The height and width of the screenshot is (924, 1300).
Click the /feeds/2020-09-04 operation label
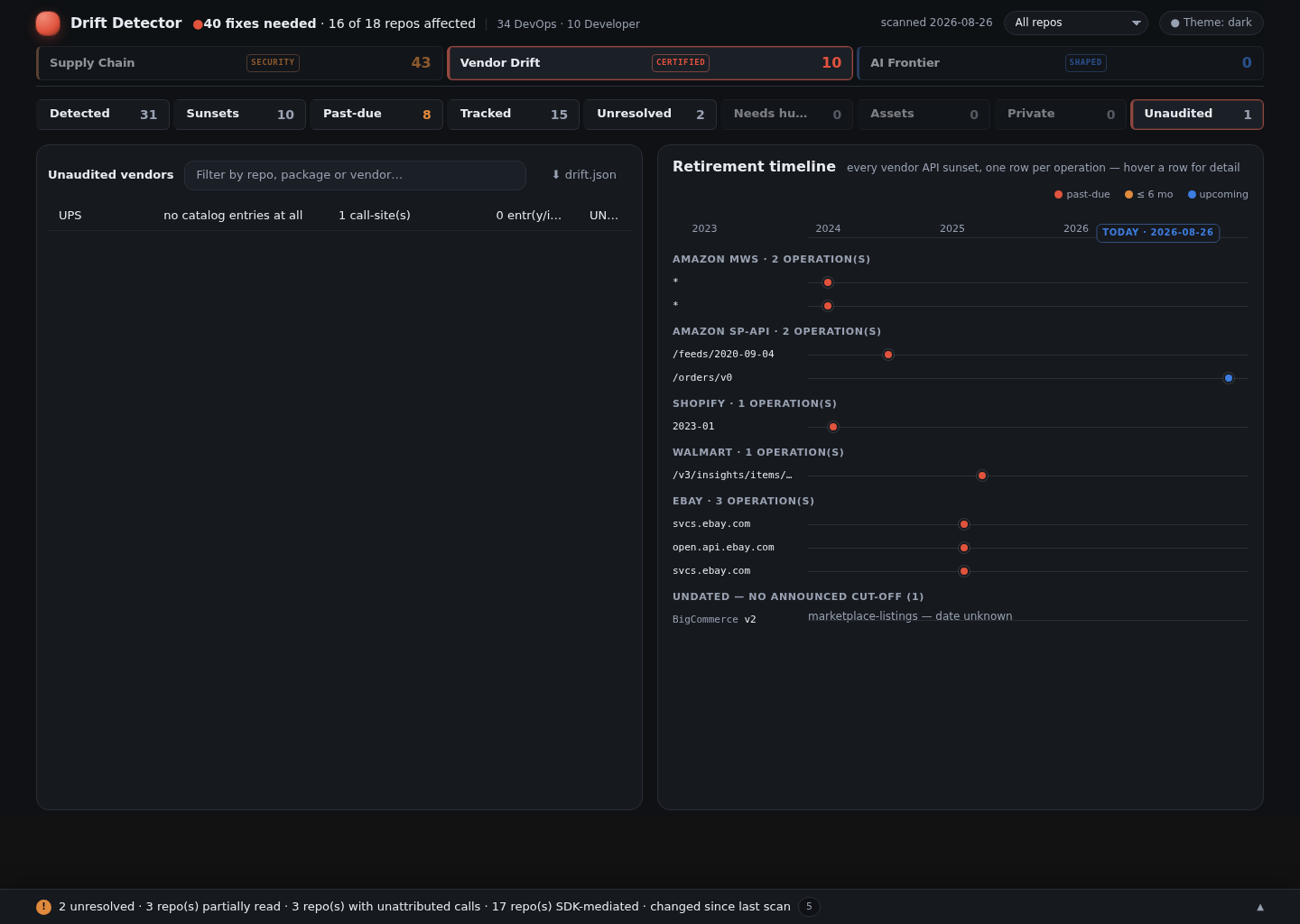tap(723, 355)
